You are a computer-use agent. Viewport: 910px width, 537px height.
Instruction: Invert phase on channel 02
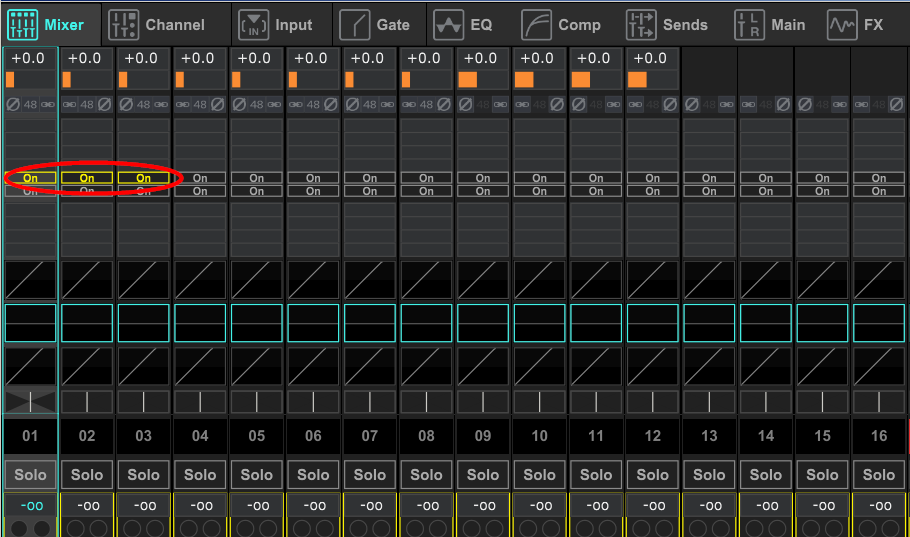104,104
